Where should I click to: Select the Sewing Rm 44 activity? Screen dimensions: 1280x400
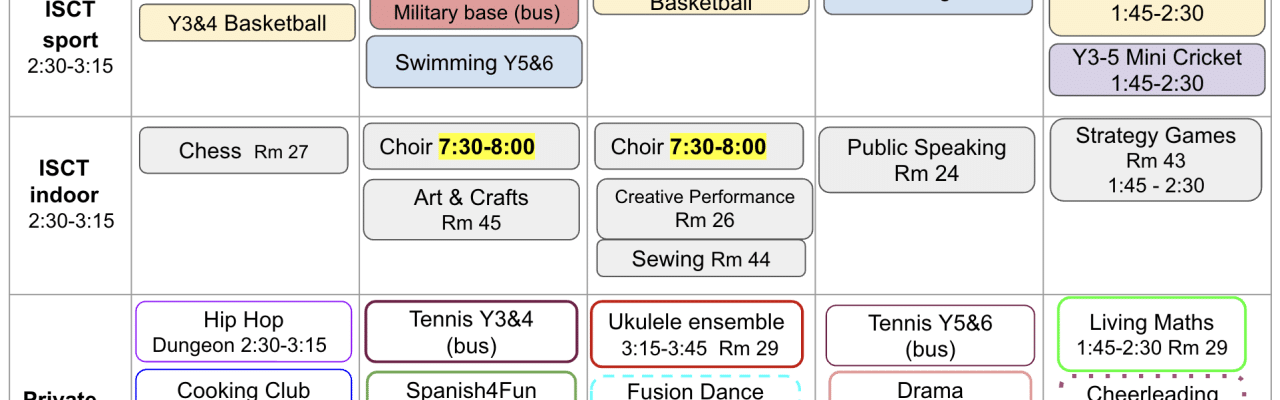pos(701,259)
